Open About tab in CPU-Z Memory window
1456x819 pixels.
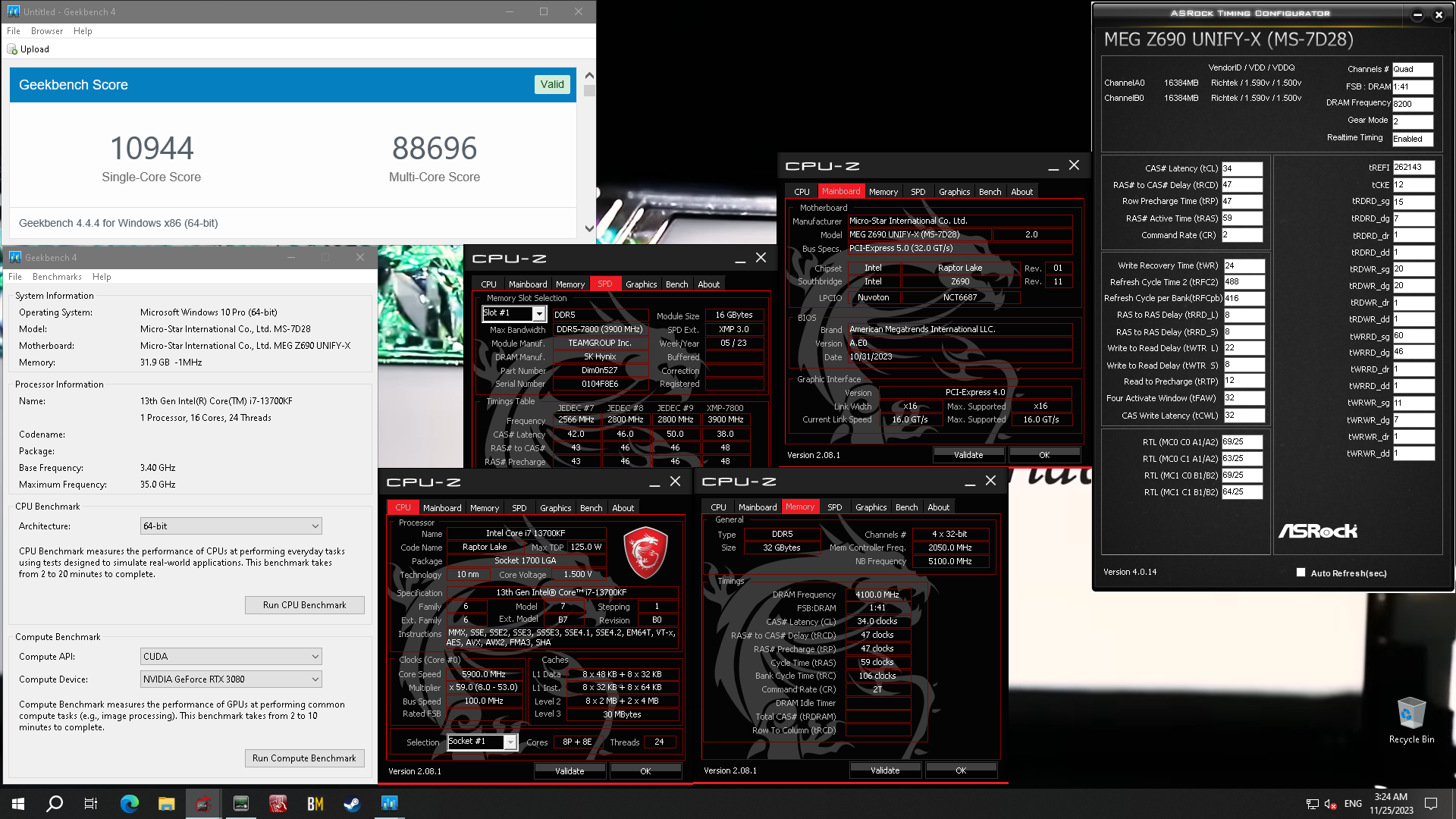pos(938,507)
